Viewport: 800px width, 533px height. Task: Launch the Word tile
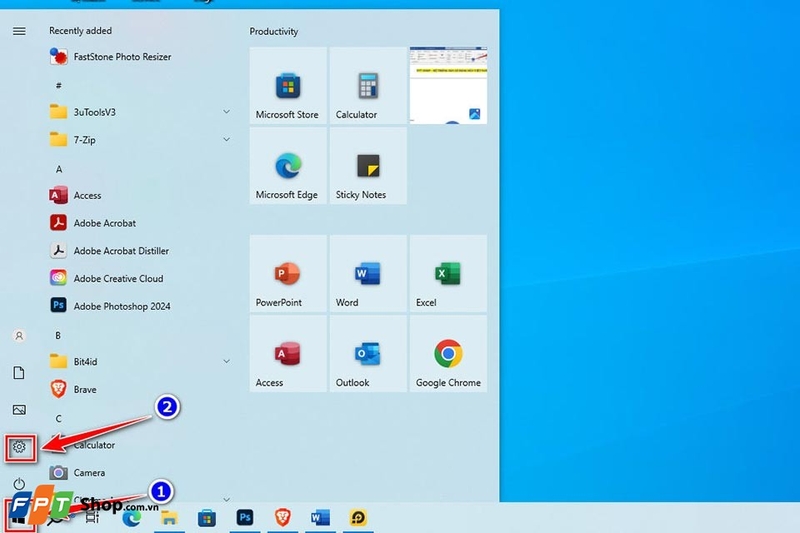point(368,273)
